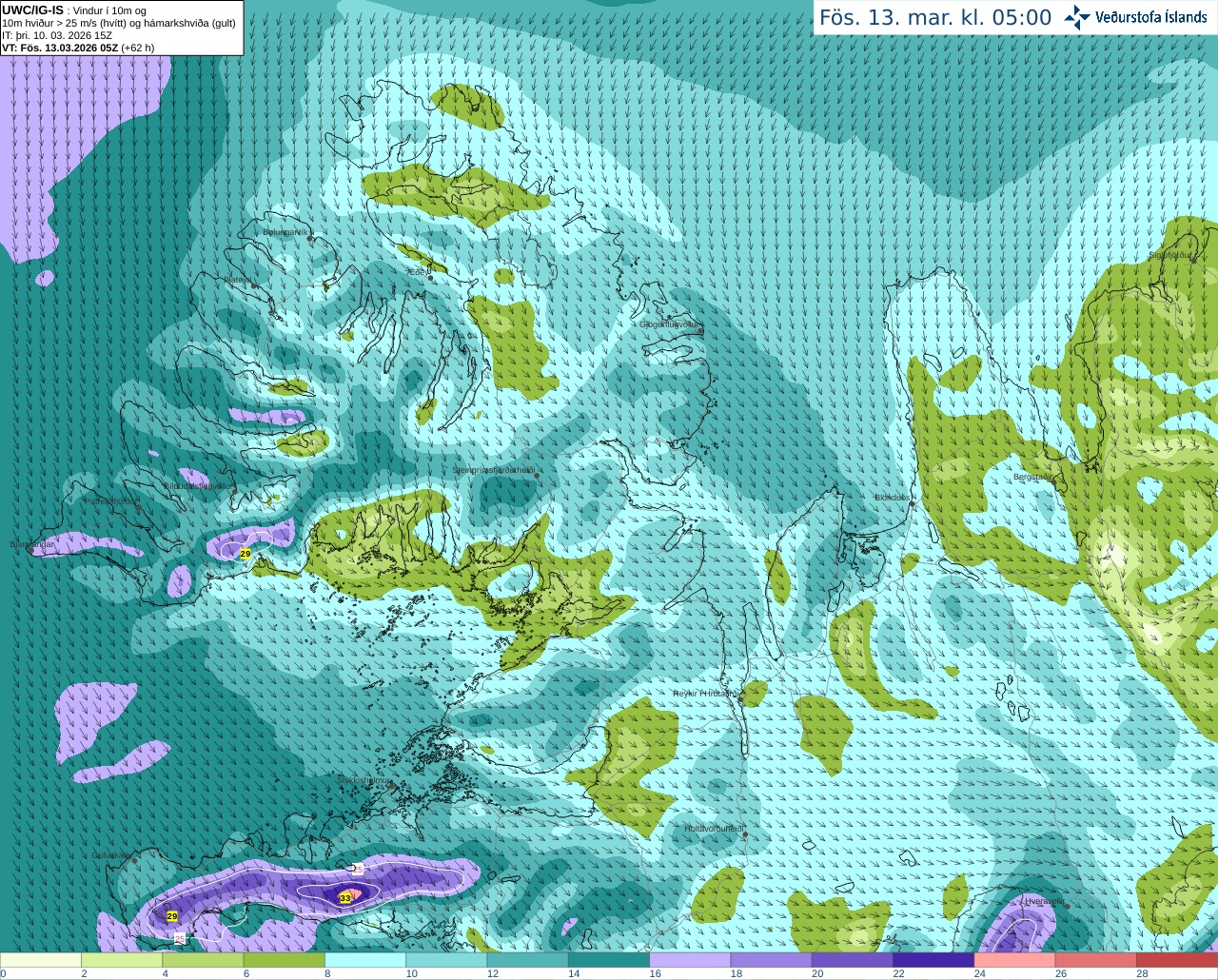The width and height of the screenshot is (1218, 980).
Task: Click the Bergstaðir station label
Action: (1032, 477)
